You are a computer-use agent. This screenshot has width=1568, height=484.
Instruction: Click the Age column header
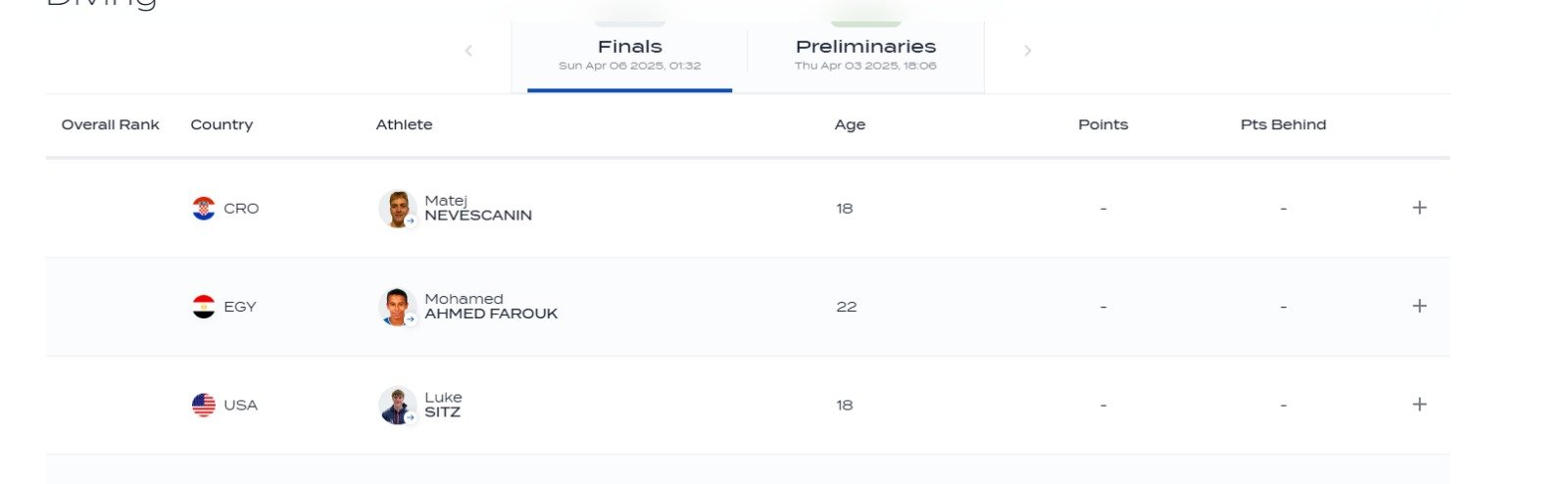(x=850, y=124)
